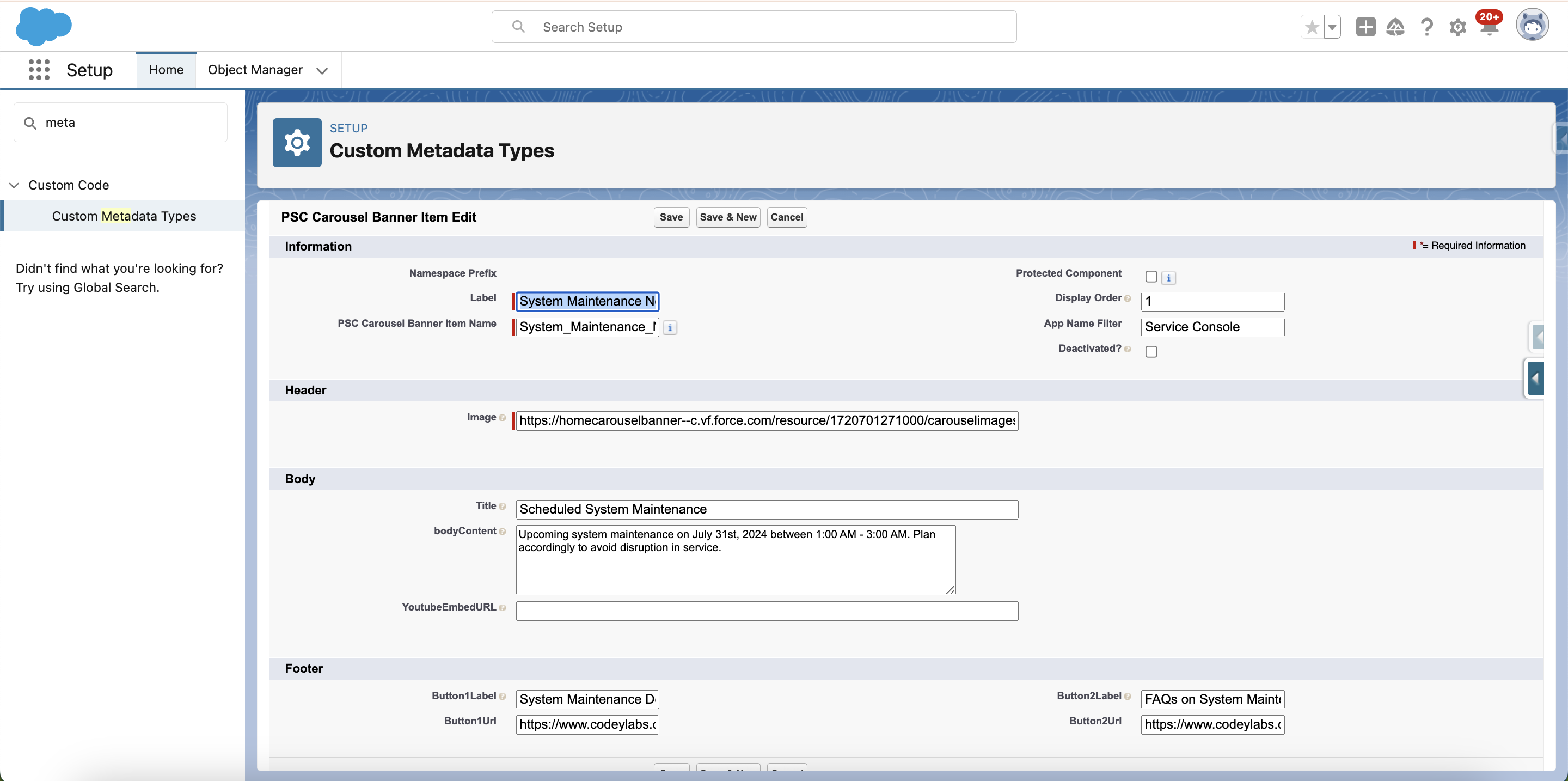Click the Quick Find box containing meta

(120, 123)
